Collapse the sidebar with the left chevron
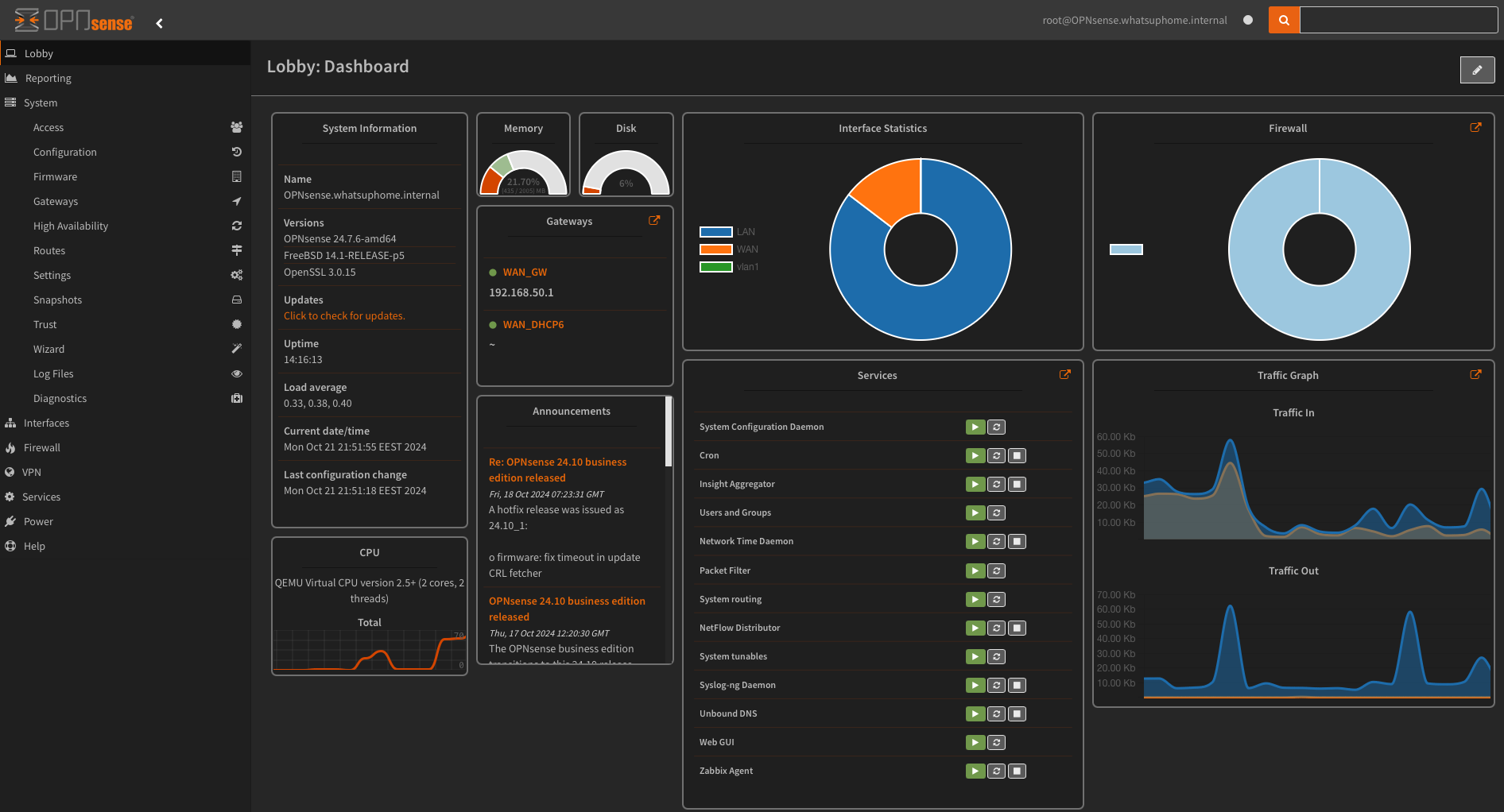 point(159,23)
